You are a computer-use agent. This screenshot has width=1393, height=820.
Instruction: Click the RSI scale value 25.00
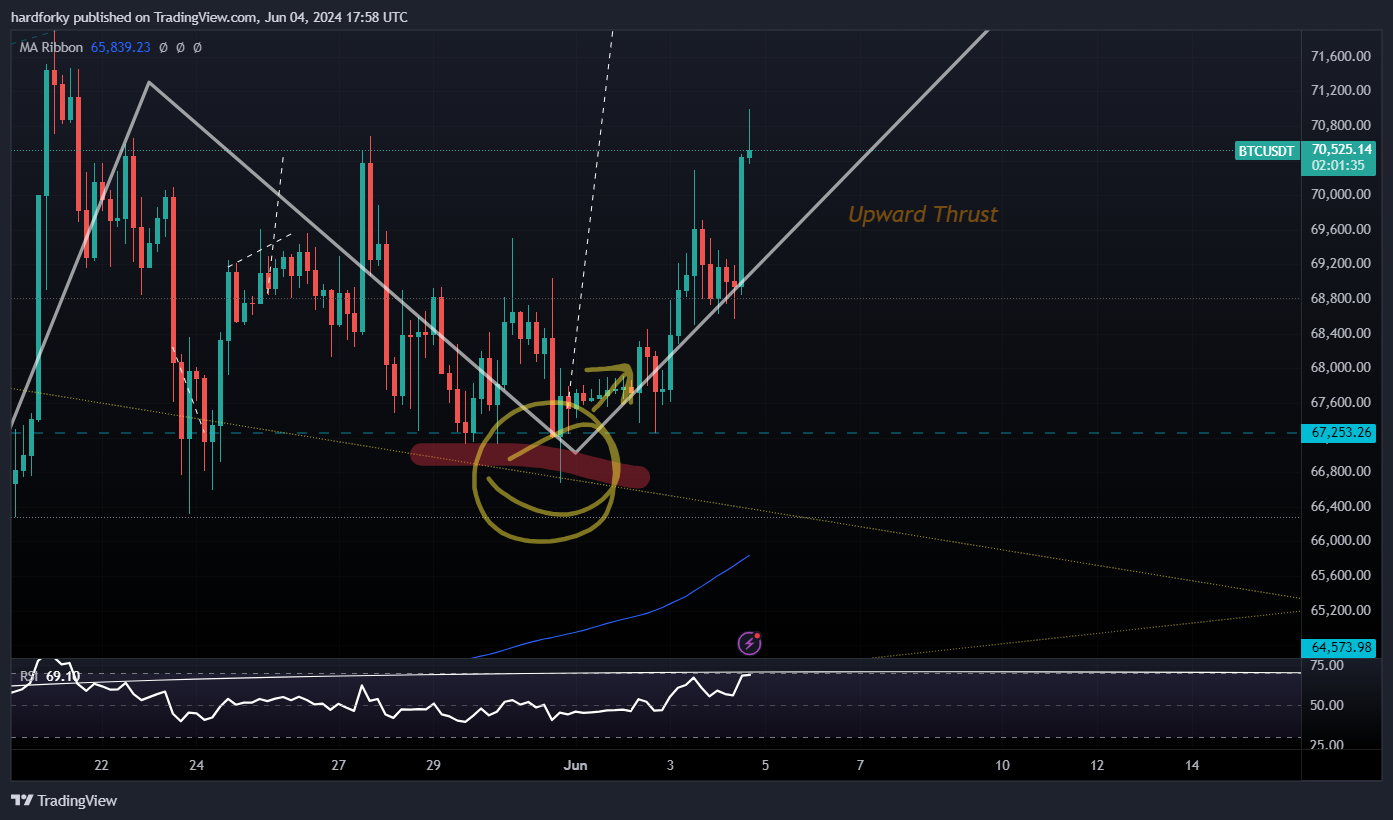coord(1325,746)
